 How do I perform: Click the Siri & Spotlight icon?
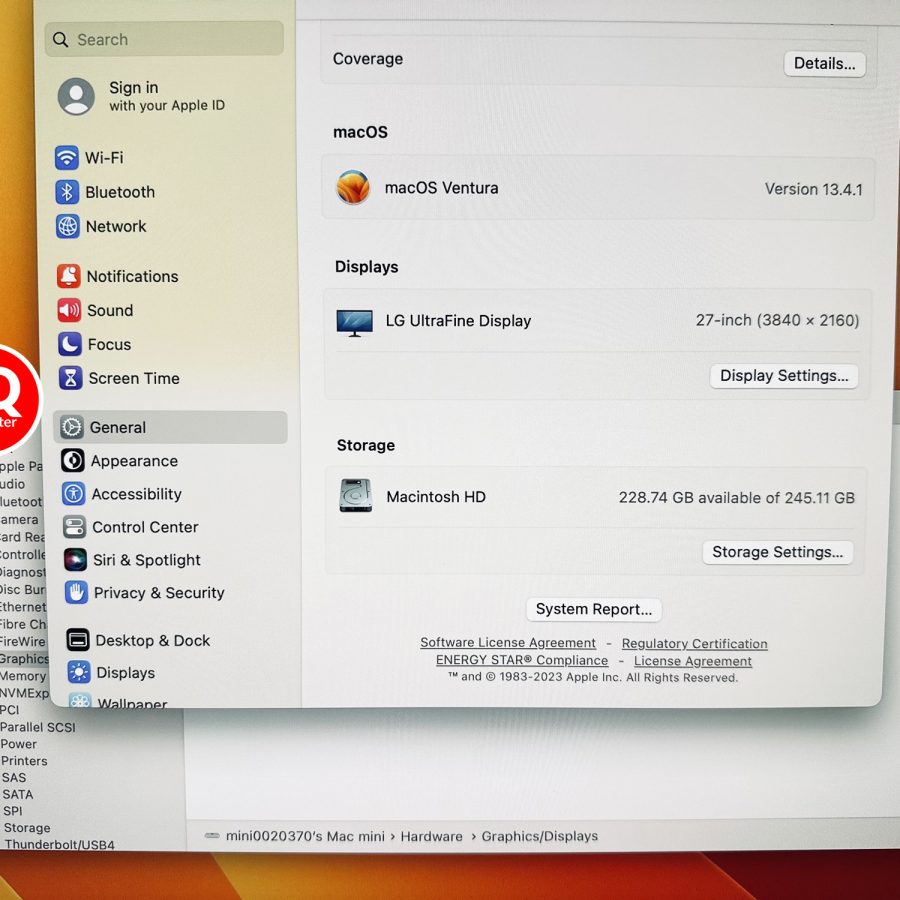(75, 560)
